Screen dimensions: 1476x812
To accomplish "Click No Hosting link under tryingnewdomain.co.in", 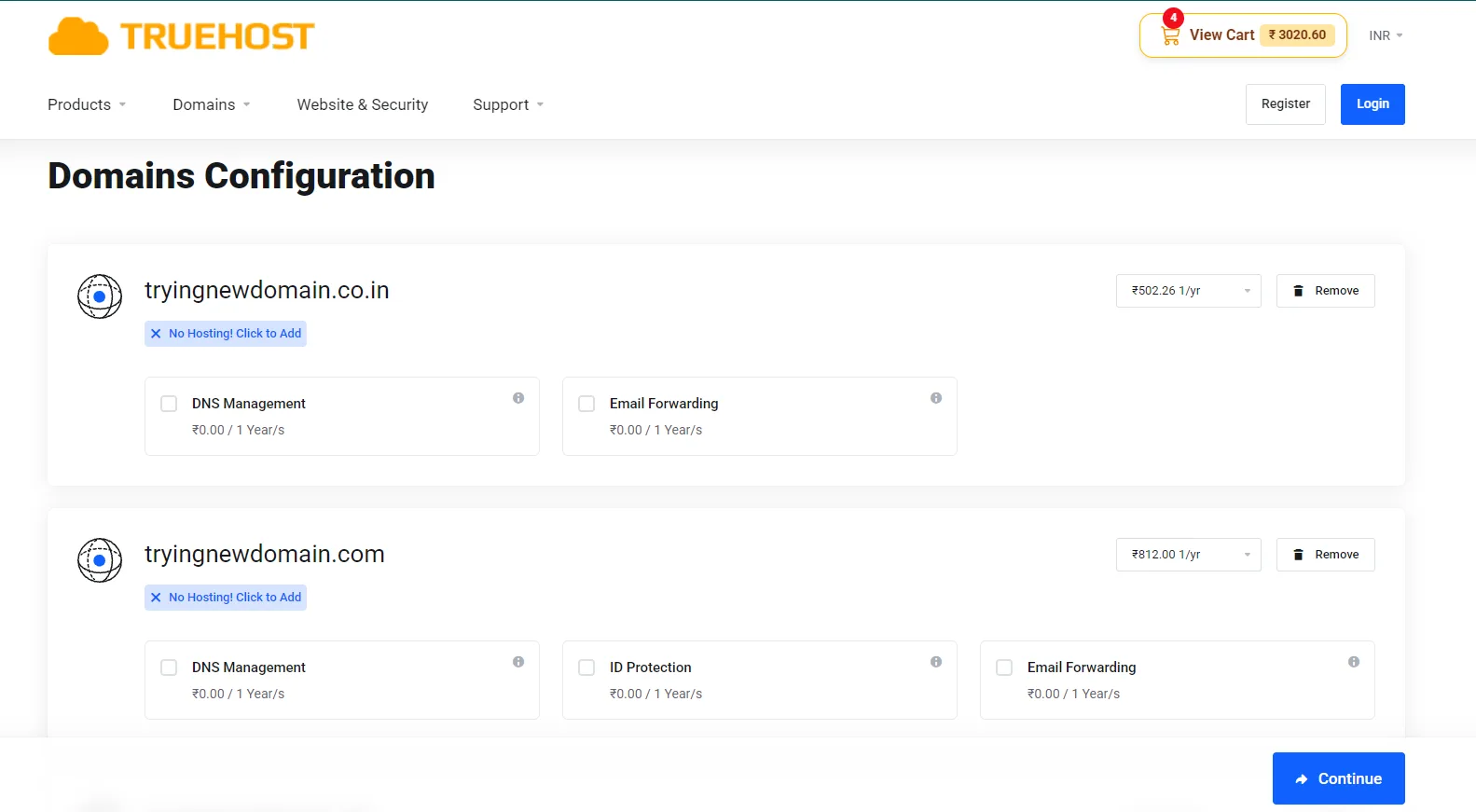I will pos(226,334).
